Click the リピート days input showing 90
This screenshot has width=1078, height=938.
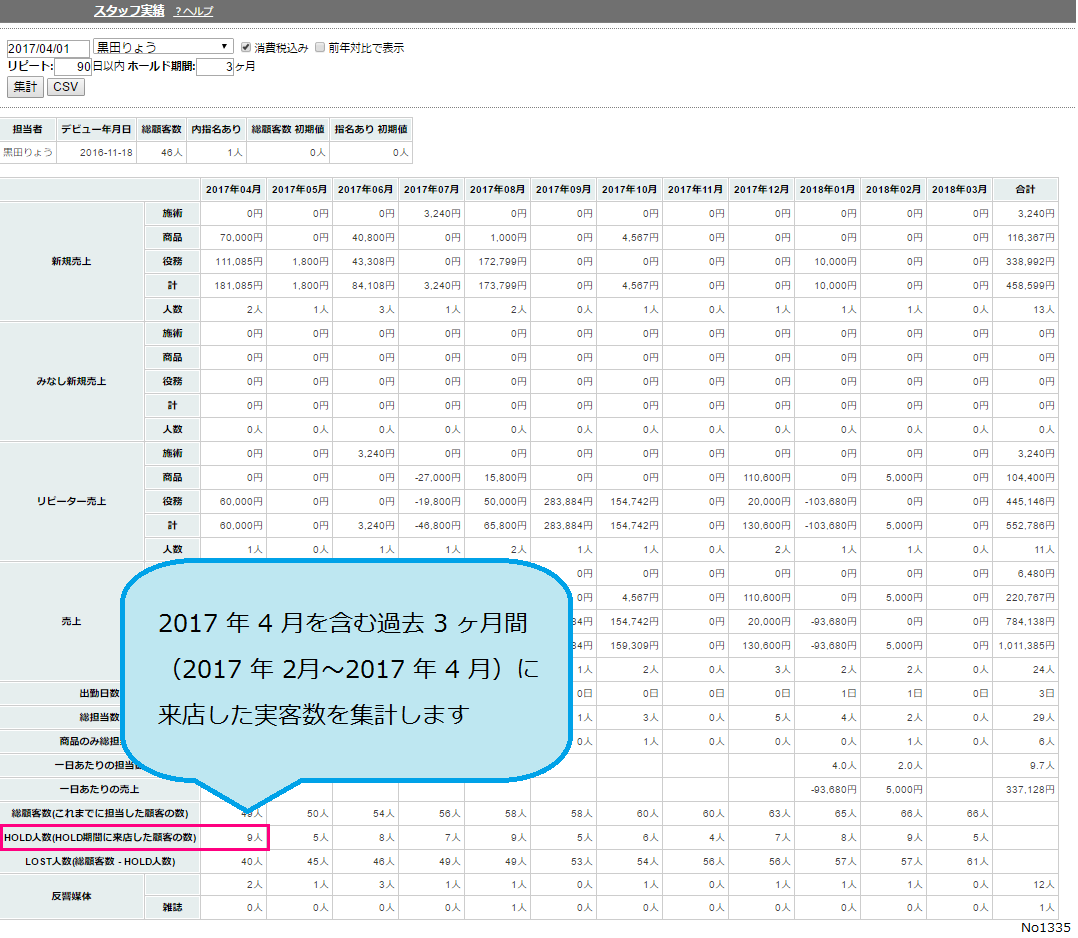click(73, 67)
